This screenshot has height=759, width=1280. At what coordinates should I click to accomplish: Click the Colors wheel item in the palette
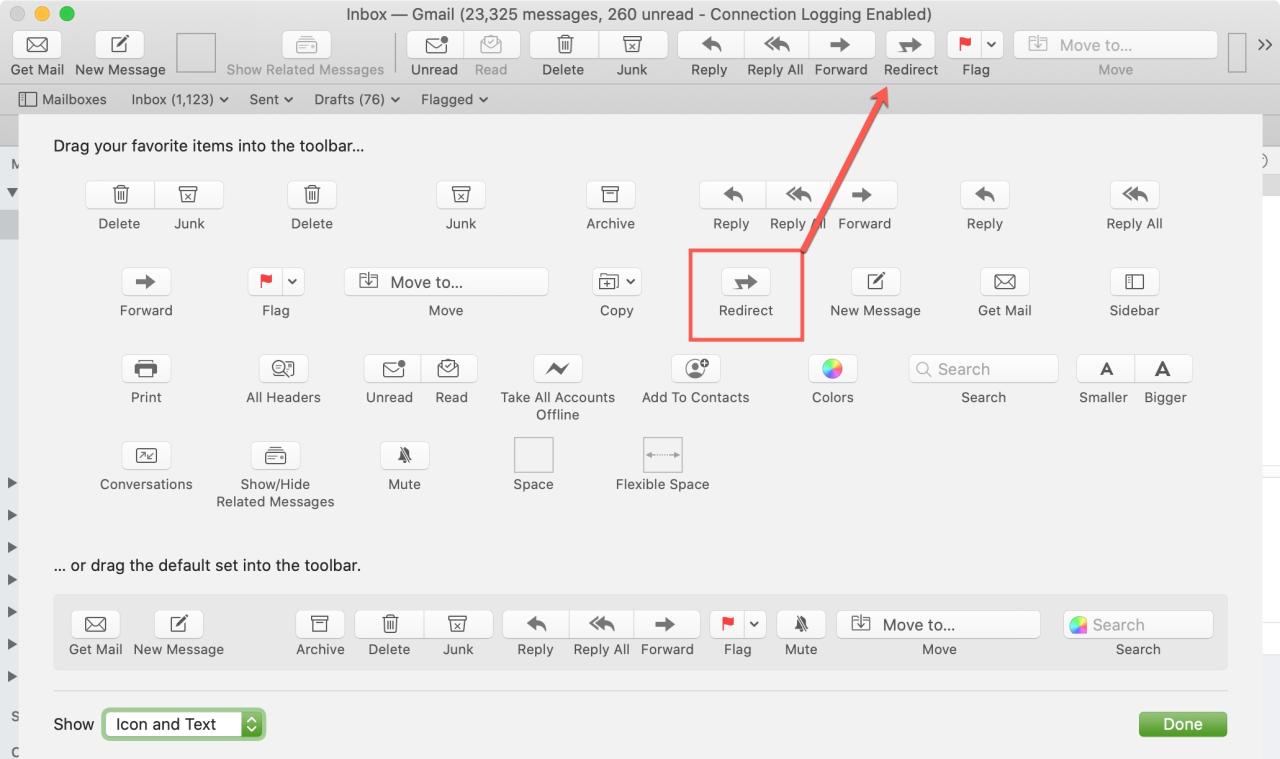(x=832, y=369)
